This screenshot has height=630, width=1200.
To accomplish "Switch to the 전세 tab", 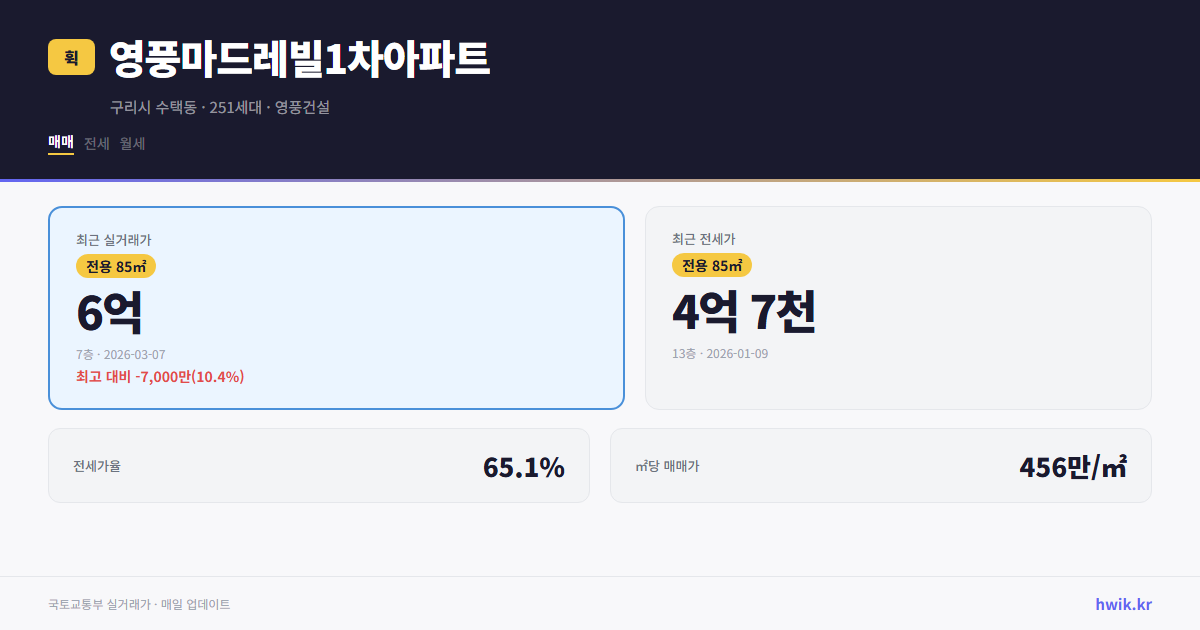I will [x=95, y=143].
